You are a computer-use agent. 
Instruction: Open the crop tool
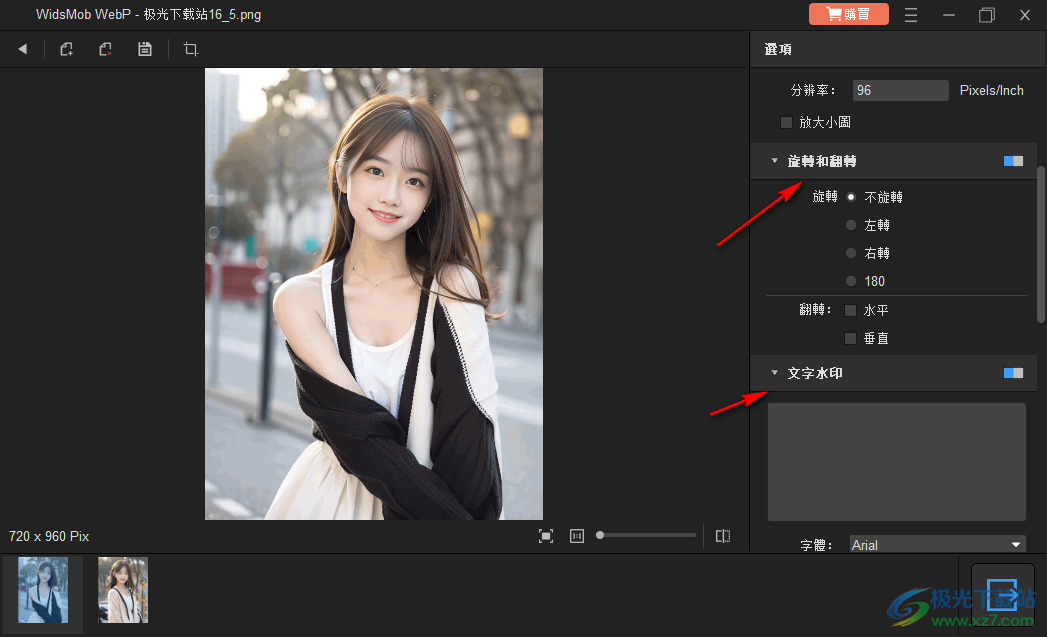coord(191,49)
